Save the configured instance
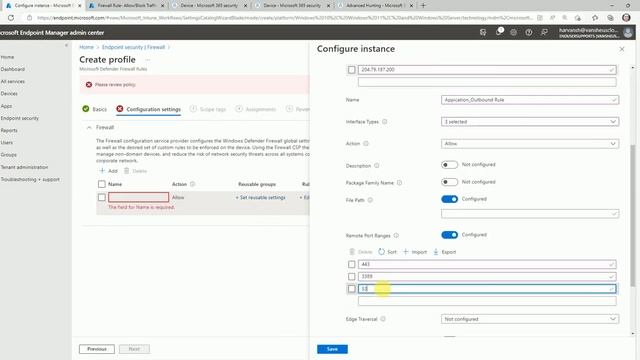 click(x=332, y=349)
